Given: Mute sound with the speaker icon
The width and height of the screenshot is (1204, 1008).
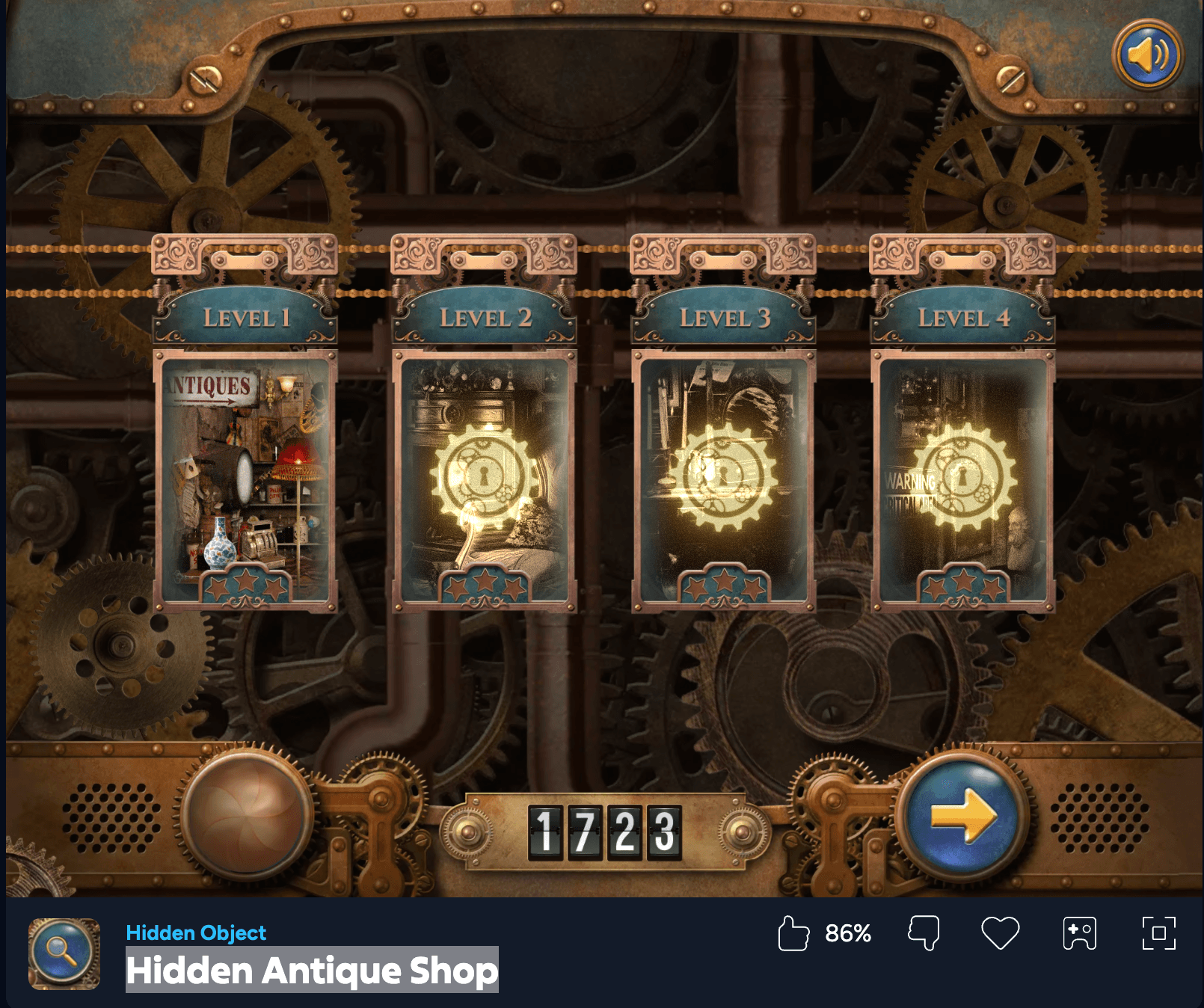Looking at the screenshot, I should (1148, 55).
